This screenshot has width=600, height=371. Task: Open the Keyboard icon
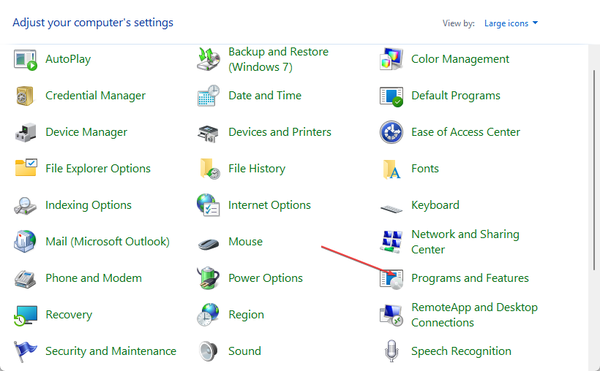coord(391,208)
